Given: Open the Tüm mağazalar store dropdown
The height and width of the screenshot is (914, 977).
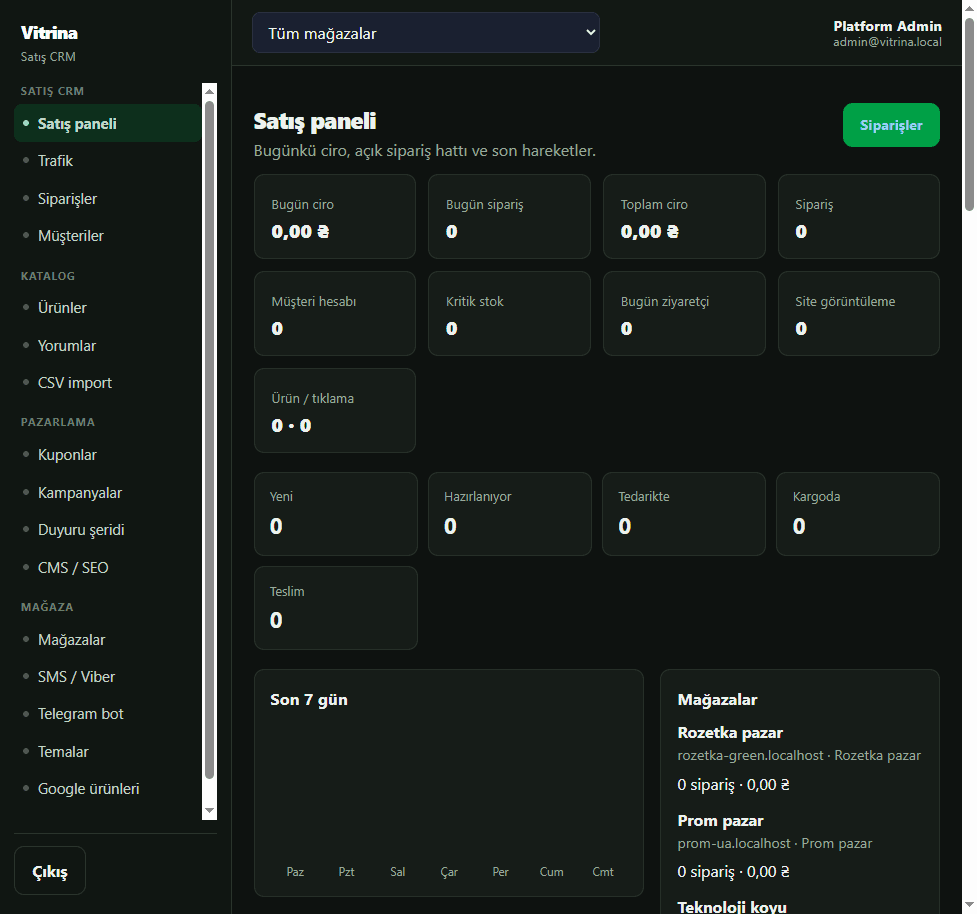Looking at the screenshot, I should click(426, 33).
